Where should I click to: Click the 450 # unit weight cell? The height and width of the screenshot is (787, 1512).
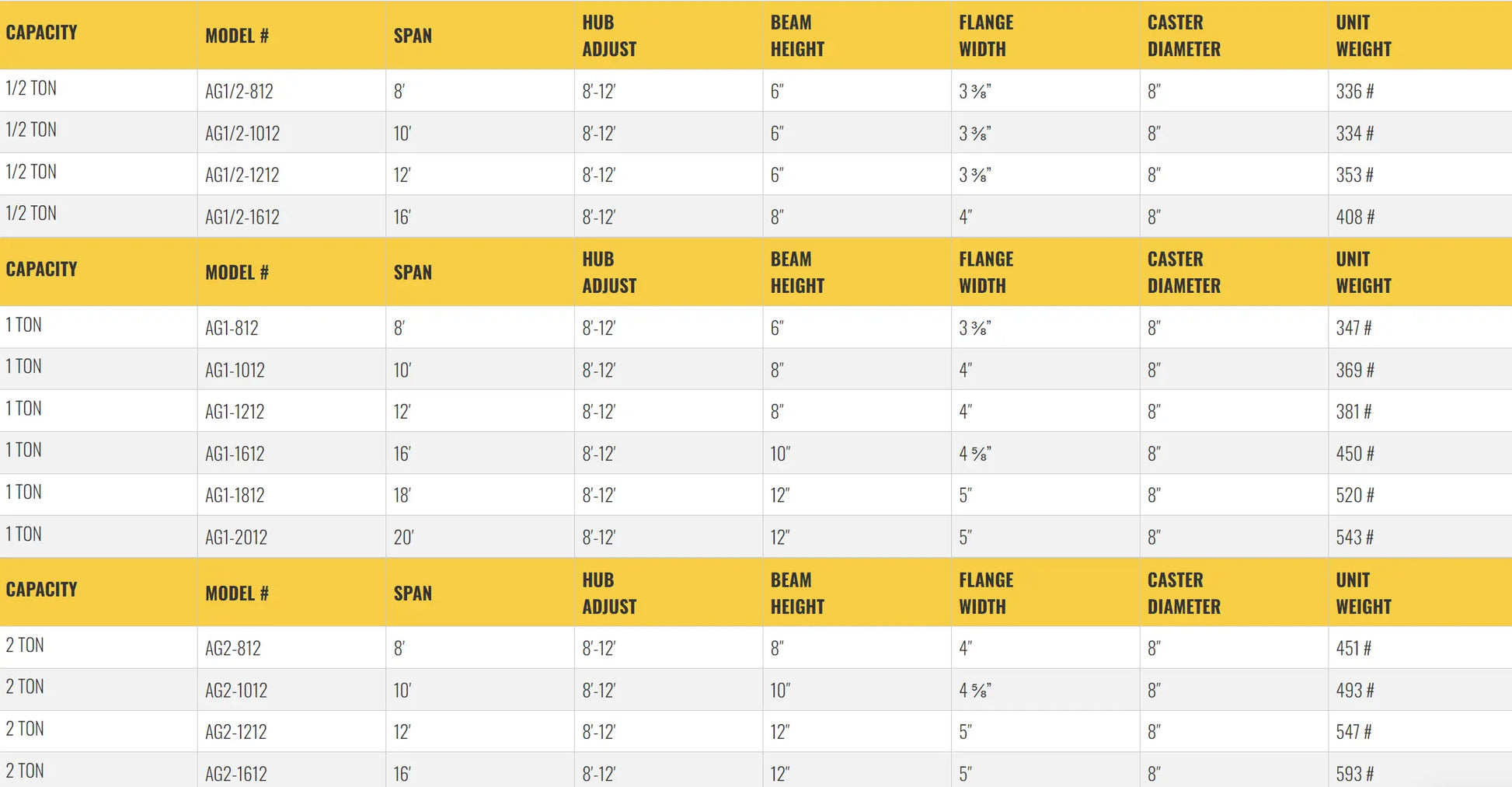[1354, 454]
